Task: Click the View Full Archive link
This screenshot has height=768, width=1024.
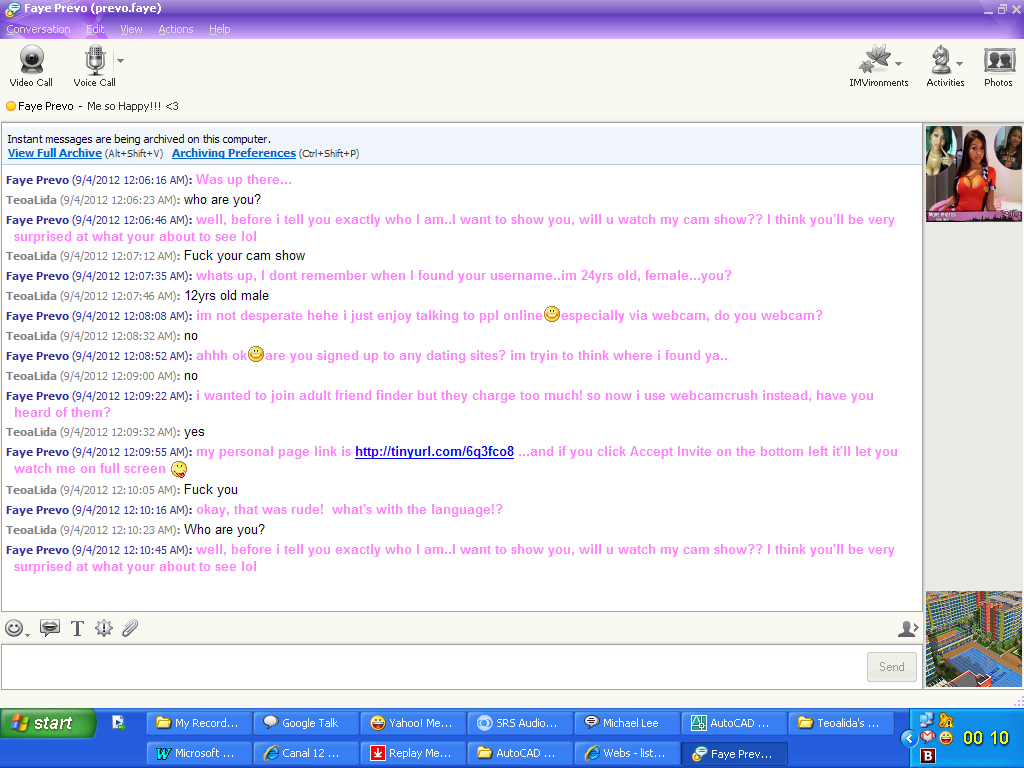Action: (55, 153)
